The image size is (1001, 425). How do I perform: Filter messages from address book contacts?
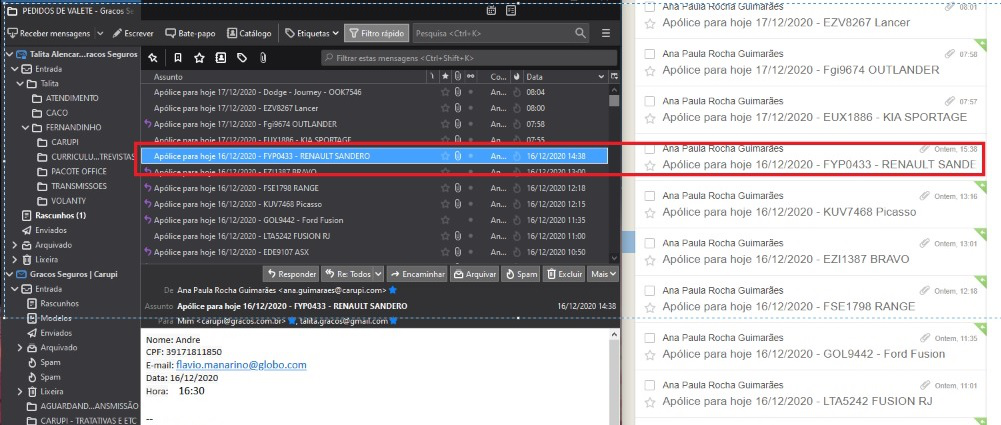(x=220, y=57)
